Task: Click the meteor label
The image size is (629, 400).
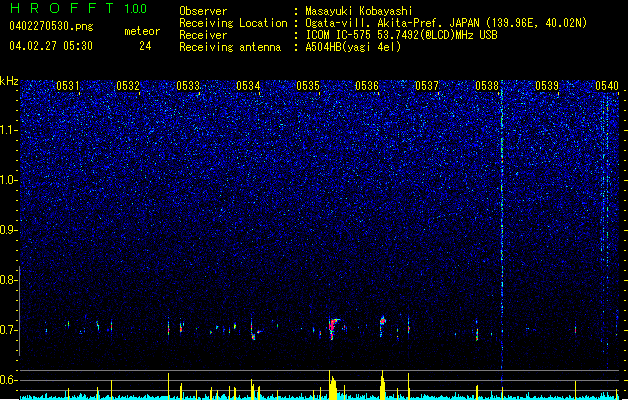Action: [142, 31]
